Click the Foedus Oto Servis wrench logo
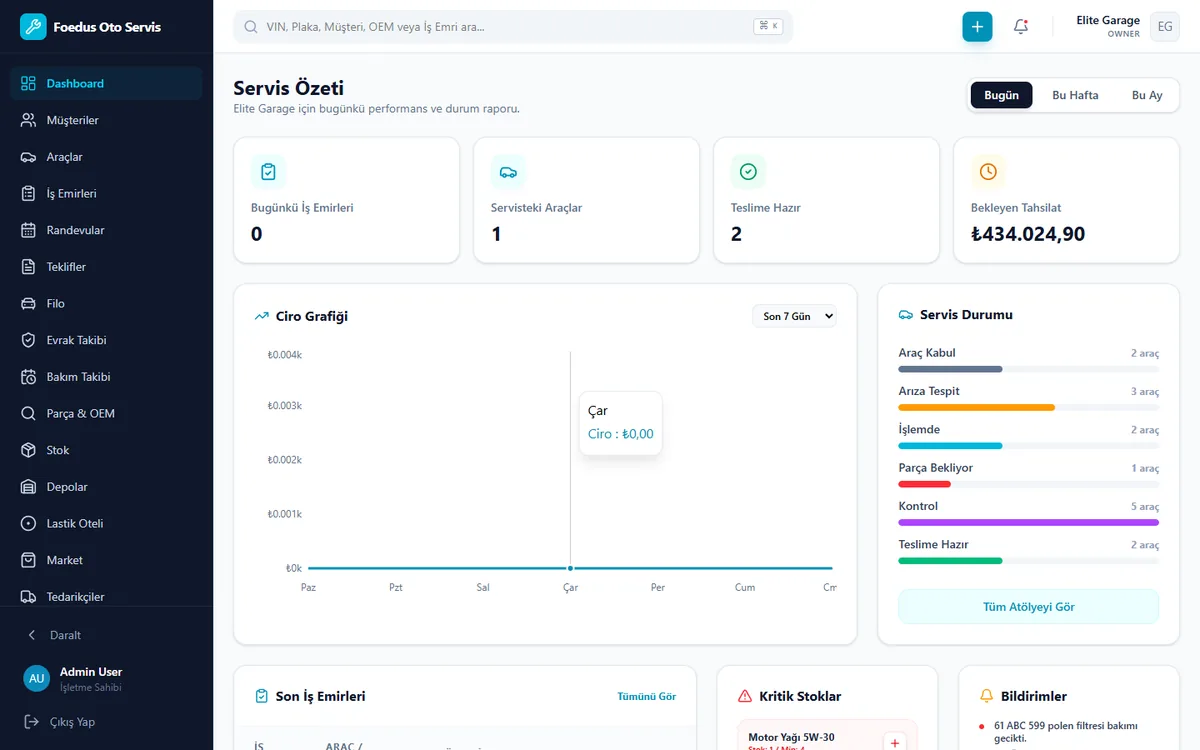 pyautogui.click(x=33, y=27)
